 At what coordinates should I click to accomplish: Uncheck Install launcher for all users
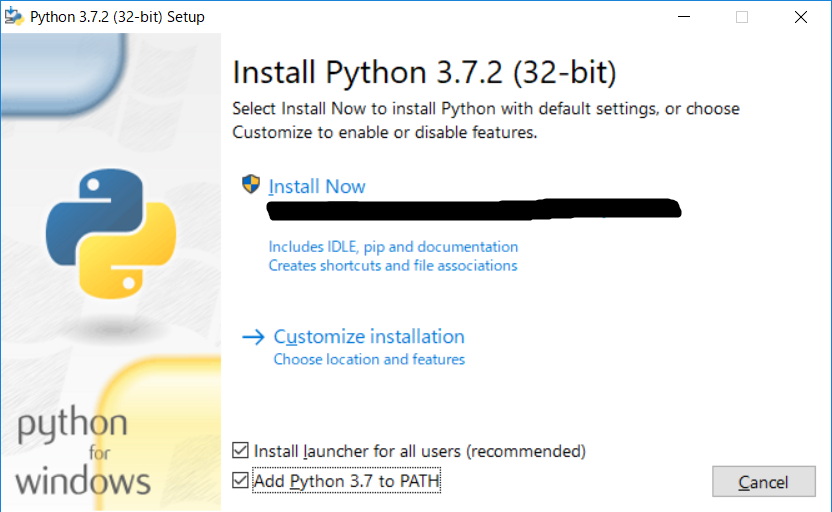[240, 450]
